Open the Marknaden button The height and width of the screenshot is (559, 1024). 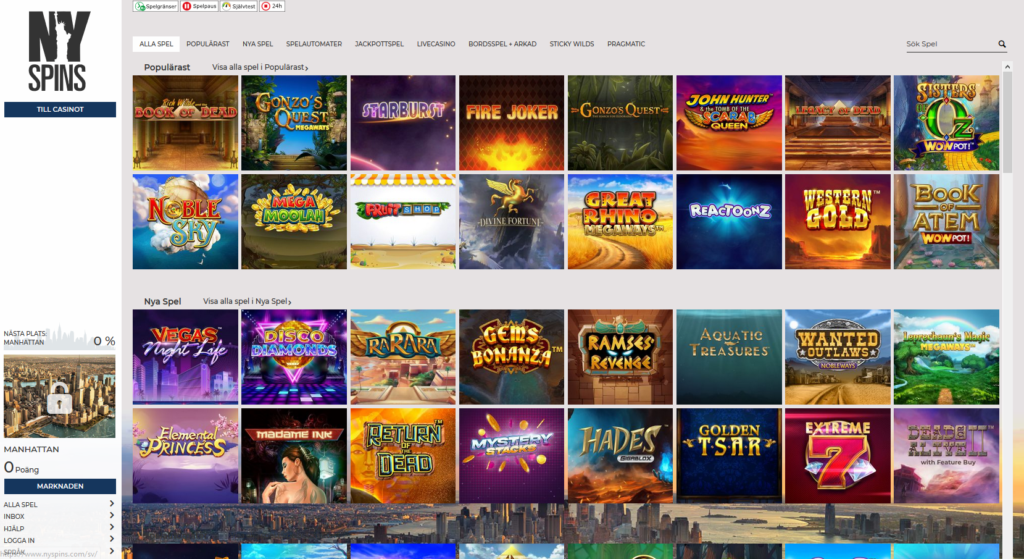(x=60, y=486)
